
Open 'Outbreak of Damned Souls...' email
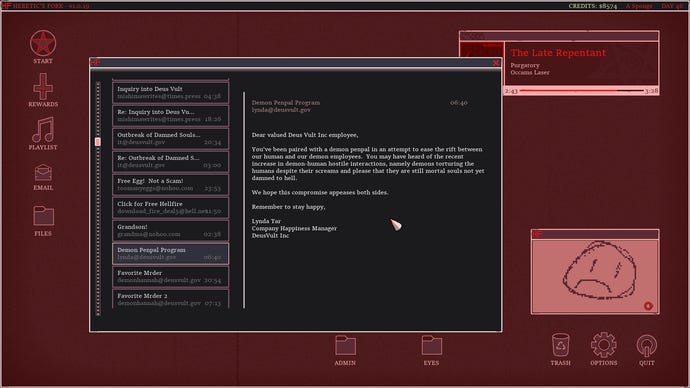click(170, 139)
